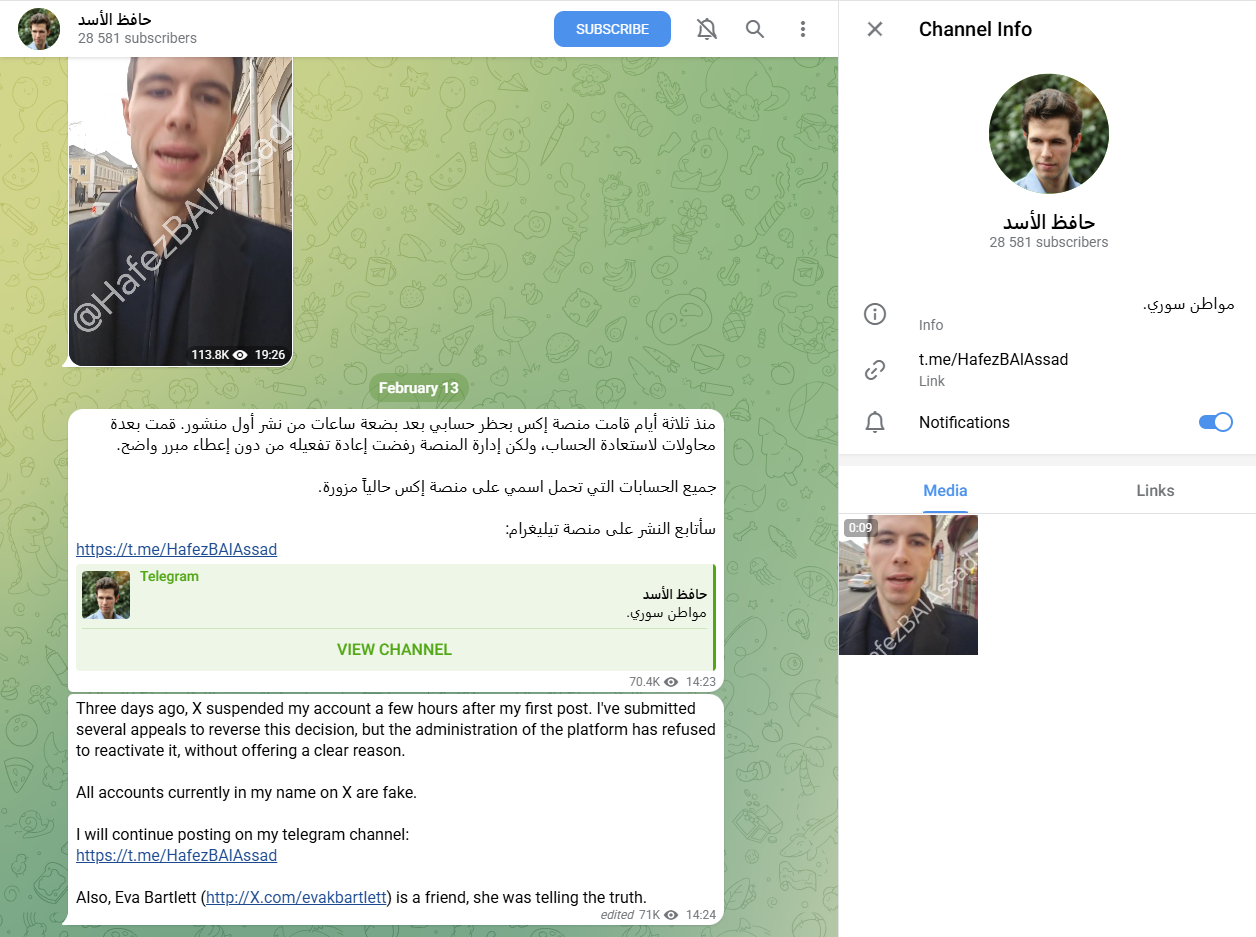Click the info icon beside مواطن سوري
Viewport: 1256px width, 937px height.
[875, 314]
